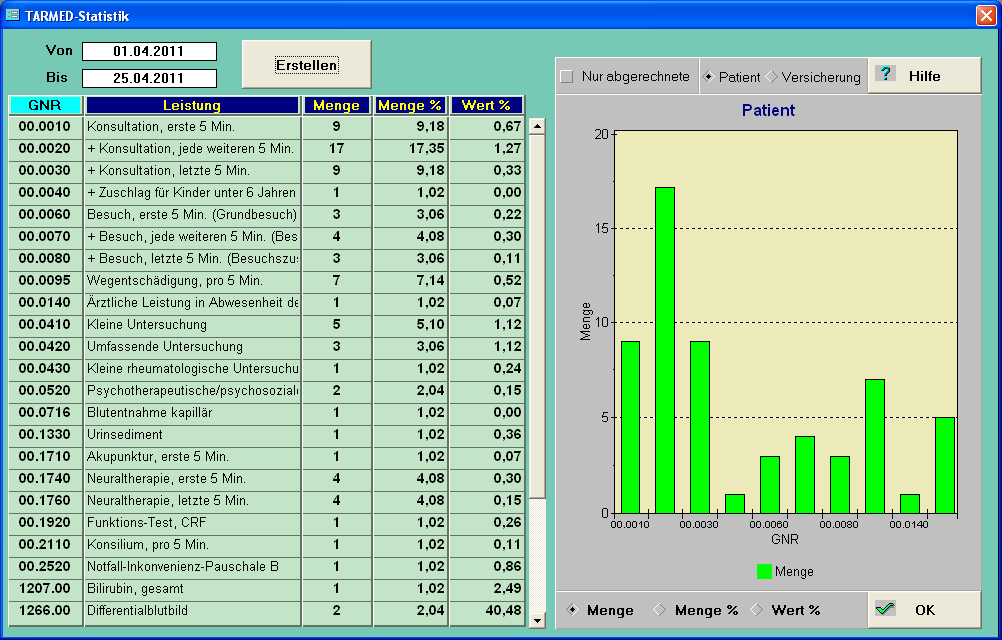Click 'Akupunktur, erste 5 Min.' cell
Image resolution: width=1002 pixels, height=640 pixels.
coord(192,457)
